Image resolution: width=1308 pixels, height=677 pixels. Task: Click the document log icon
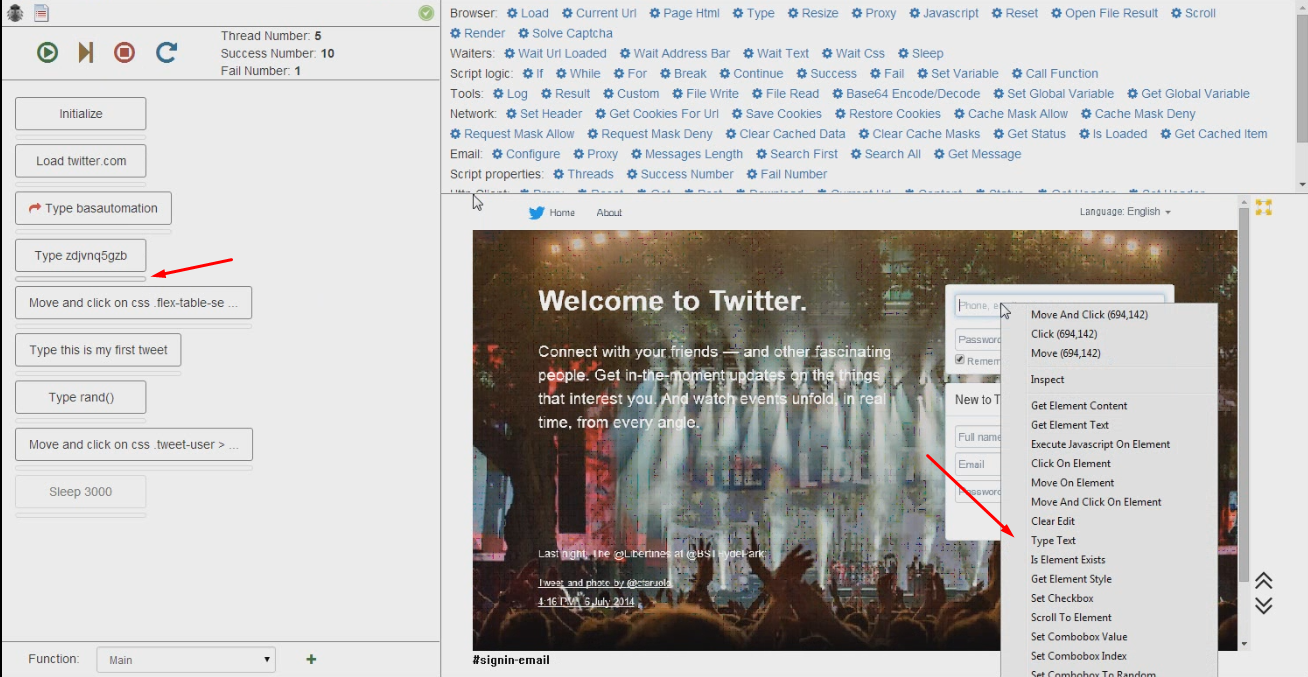(41, 13)
